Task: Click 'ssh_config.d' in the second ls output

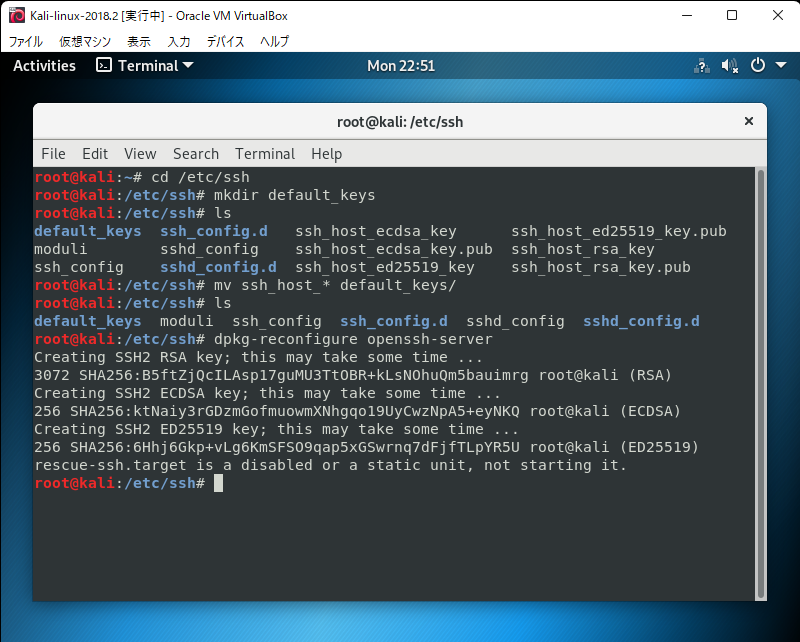Action: tap(394, 321)
